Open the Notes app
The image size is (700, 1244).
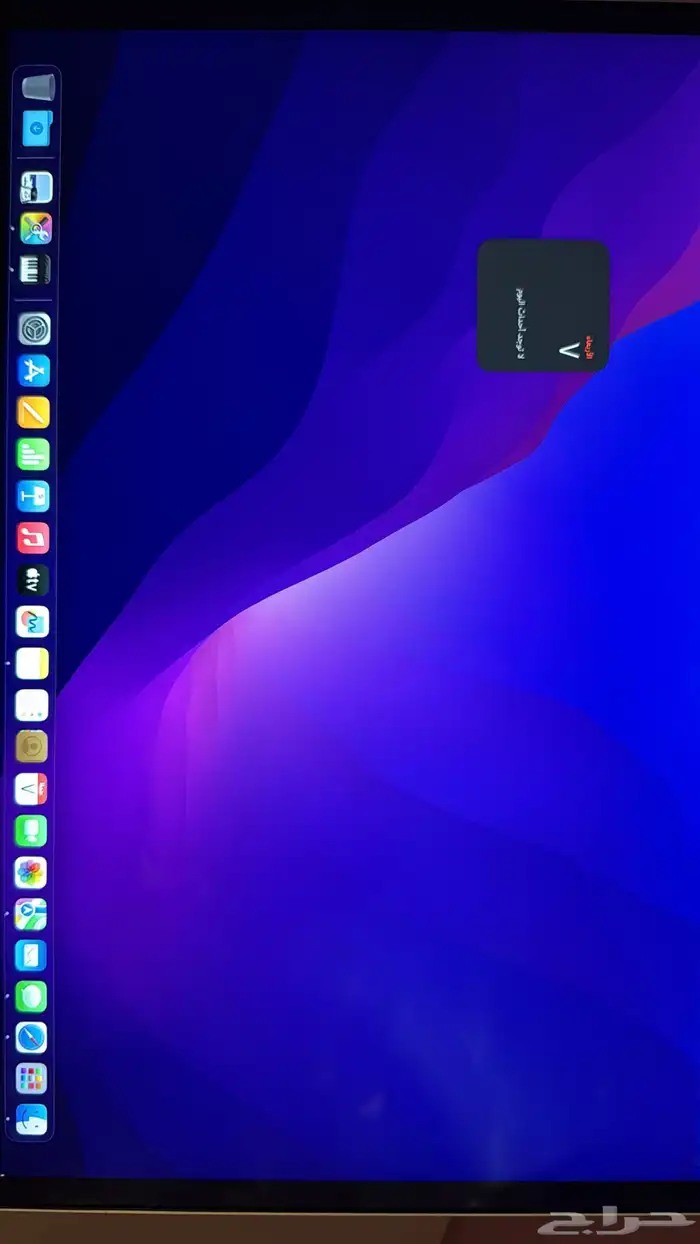[x=32, y=663]
